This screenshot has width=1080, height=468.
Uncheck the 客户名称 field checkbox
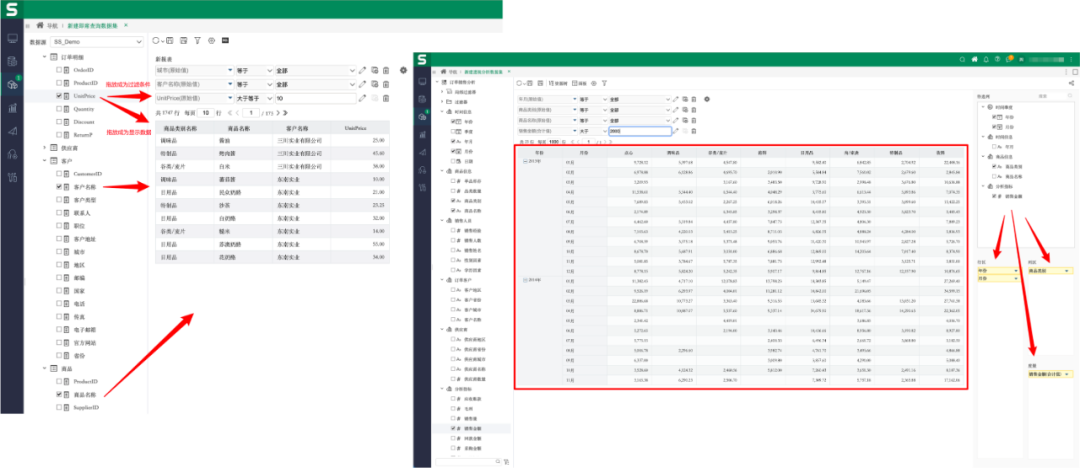(59, 187)
